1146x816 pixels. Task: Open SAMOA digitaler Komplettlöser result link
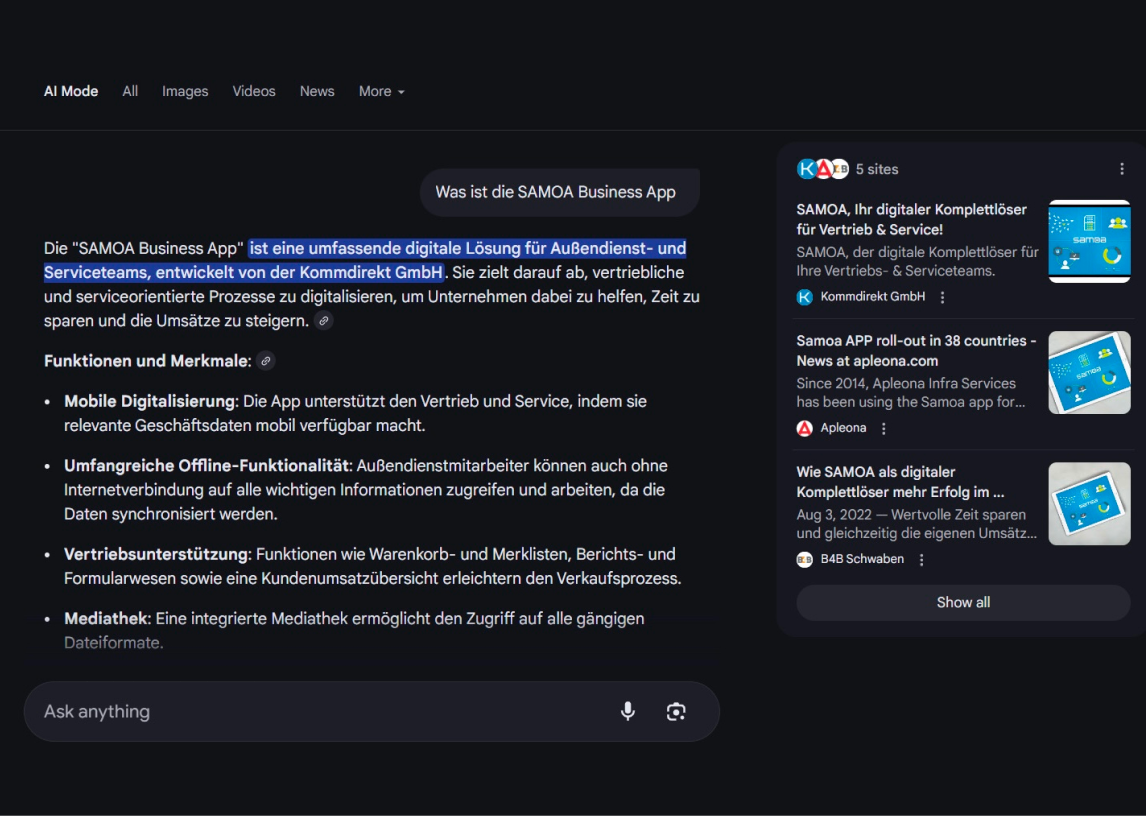tap(911, 219)
